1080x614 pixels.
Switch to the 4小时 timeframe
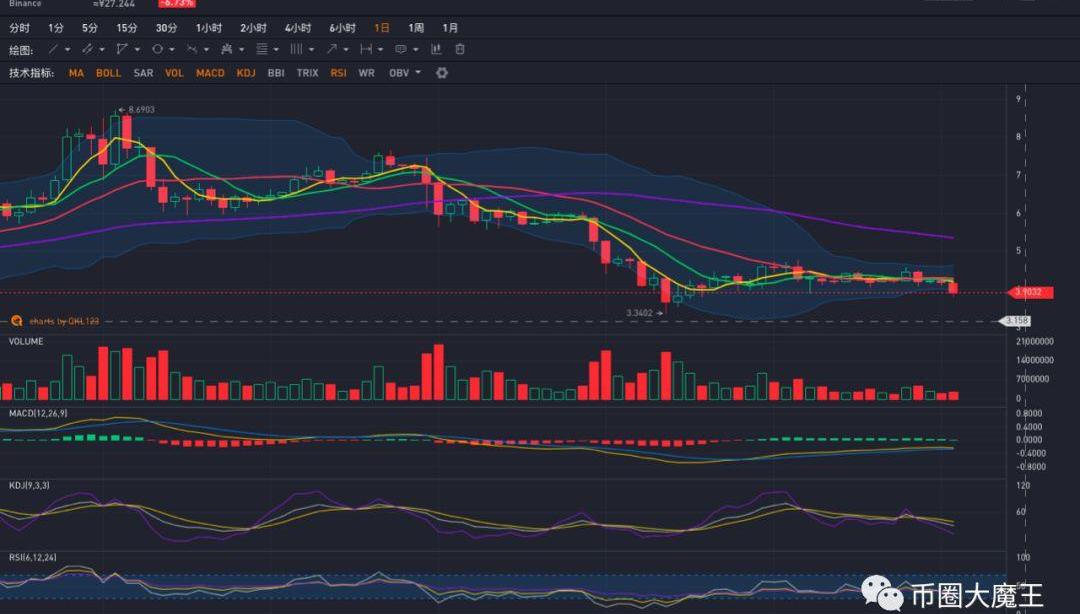point(297,28)
